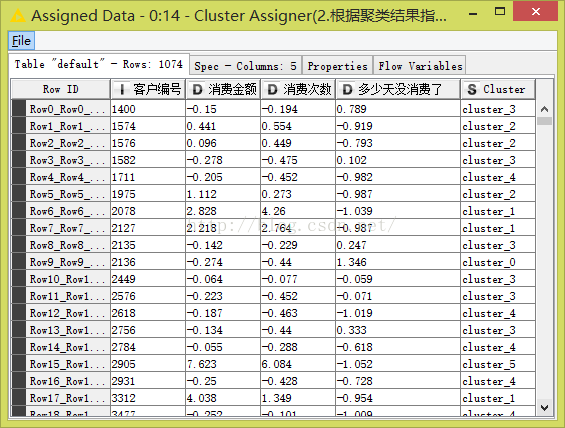
Task: Switch to the Spec Columns 5 tab
Action: (245, 66)
